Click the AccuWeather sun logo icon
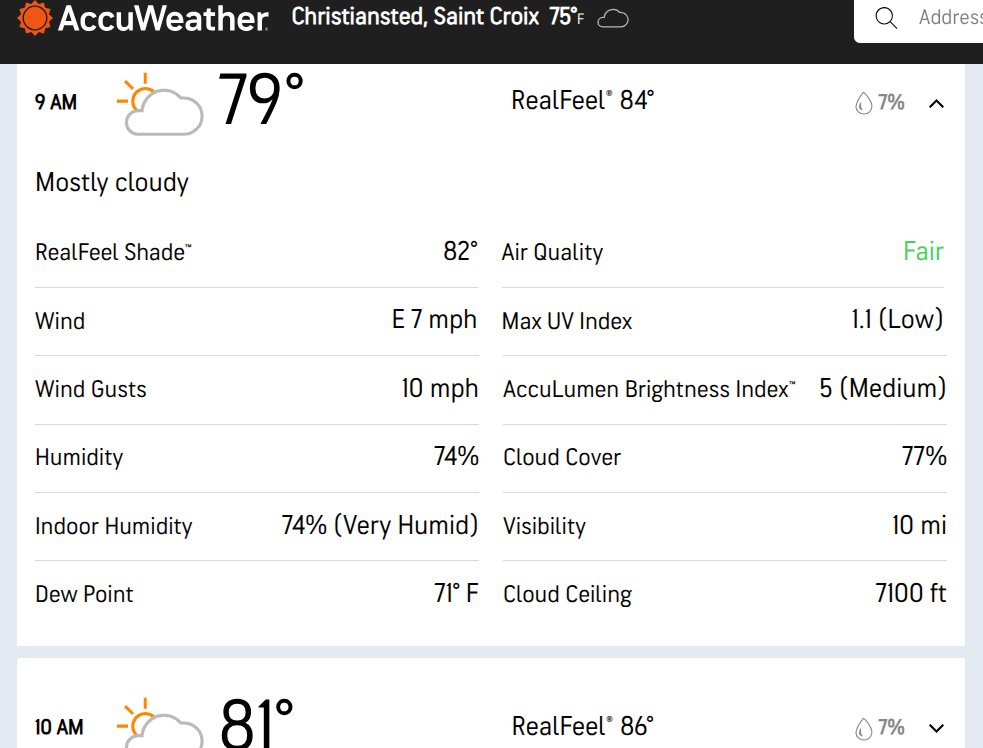This screenshot has width=983, height=748. pos(34,18)
